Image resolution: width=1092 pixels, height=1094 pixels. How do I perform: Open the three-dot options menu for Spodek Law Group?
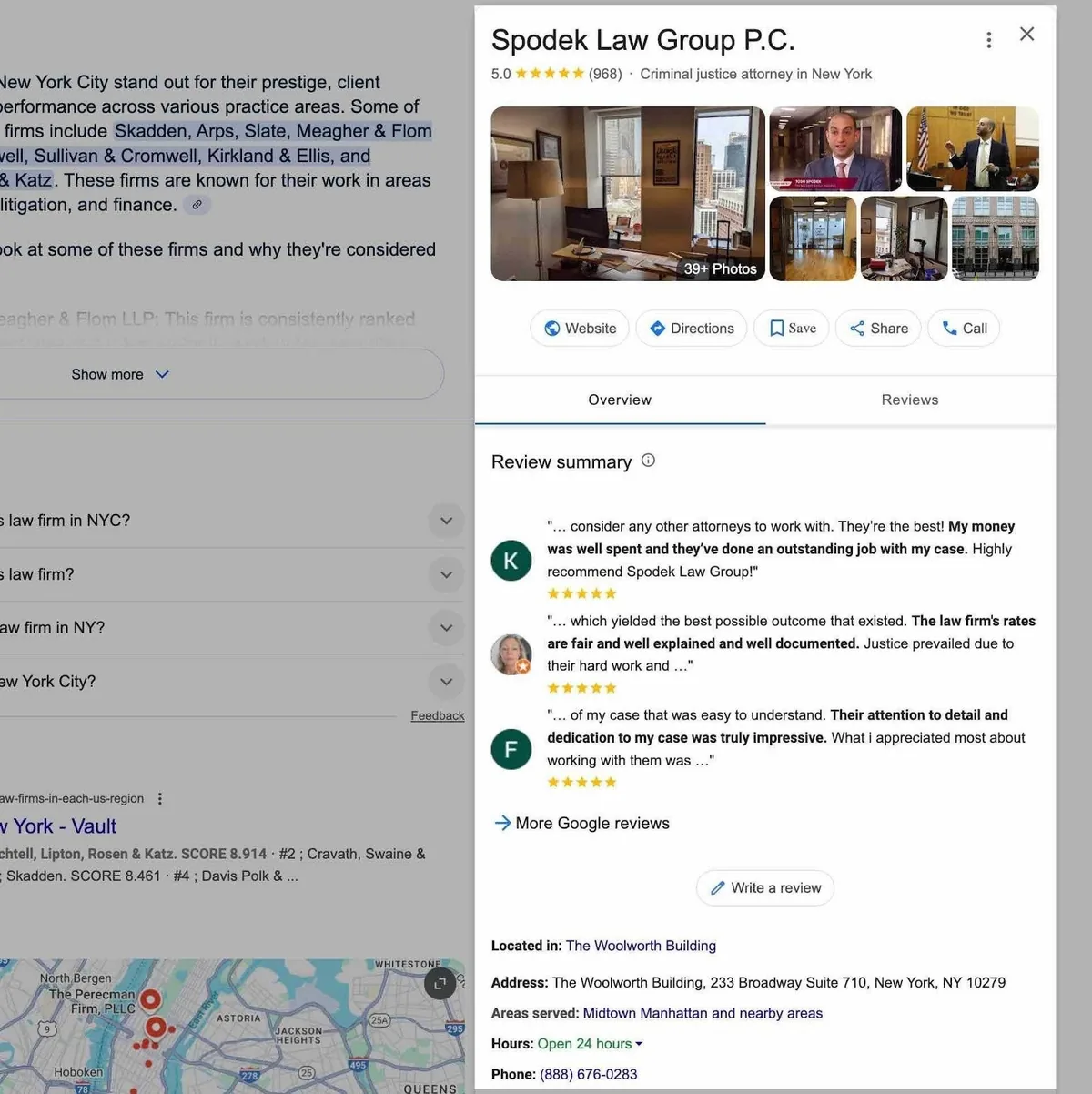coord(988,40)
